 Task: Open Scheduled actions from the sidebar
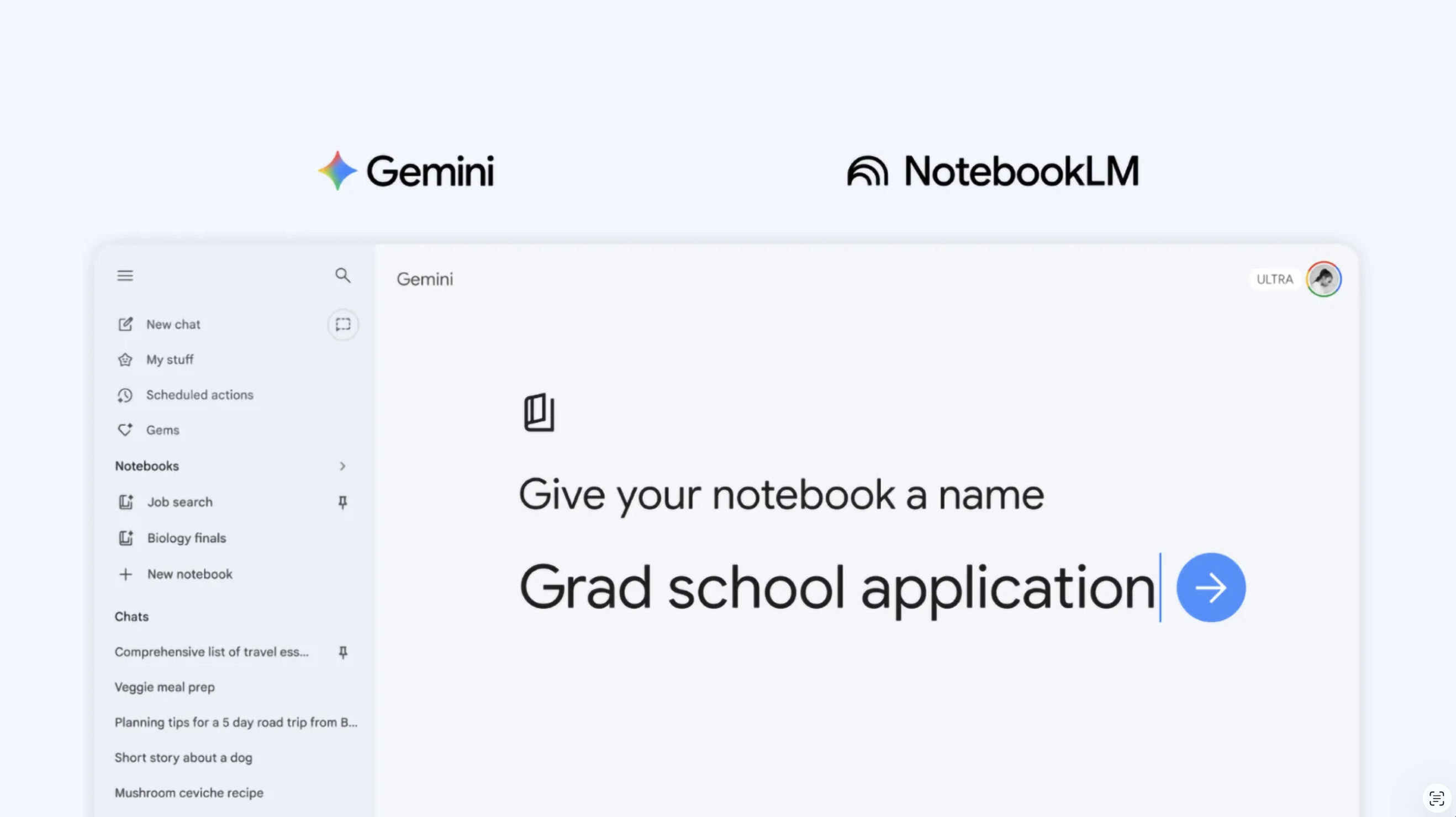[x=199, y=395]
